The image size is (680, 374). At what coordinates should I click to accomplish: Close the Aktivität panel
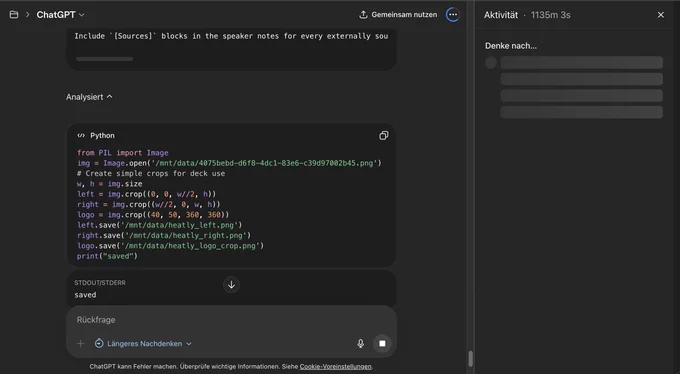[x=660, y=15]
